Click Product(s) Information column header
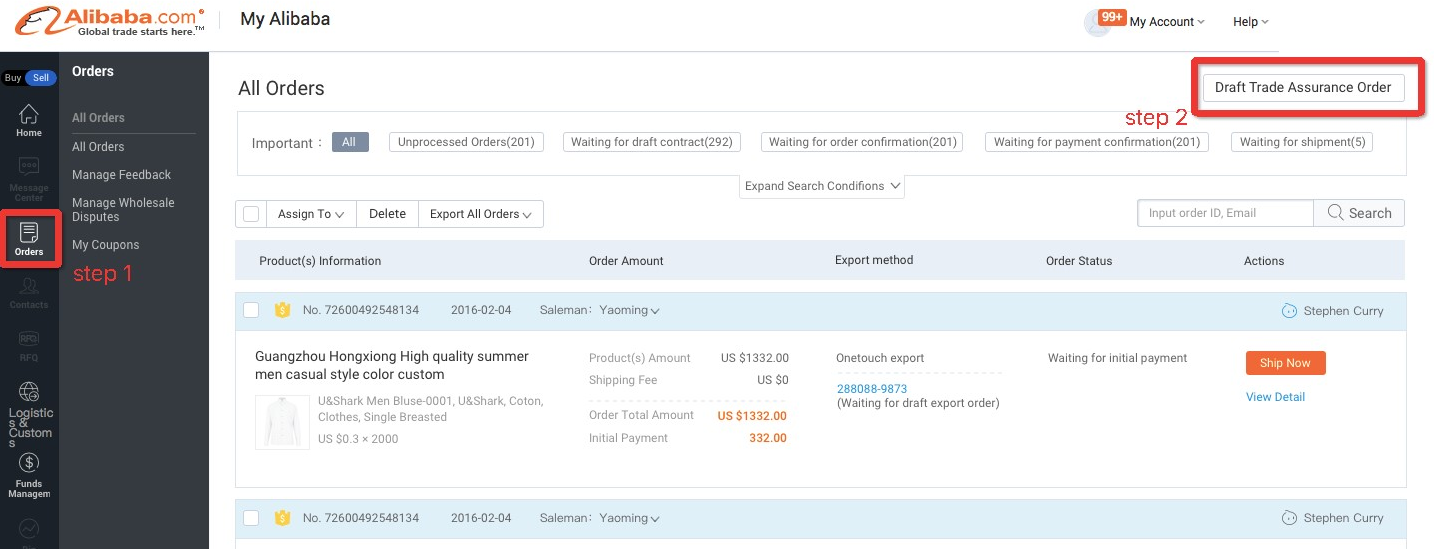1434x549 pixels. click(x=320, y=261)
